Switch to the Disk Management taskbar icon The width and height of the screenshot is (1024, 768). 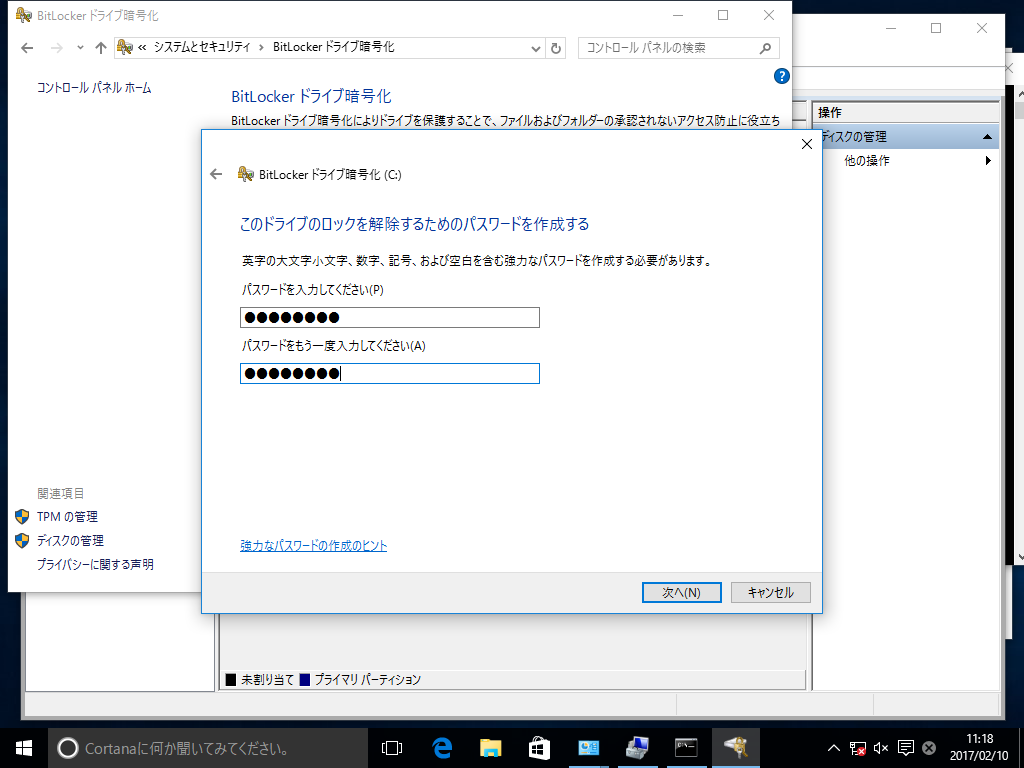637,748
